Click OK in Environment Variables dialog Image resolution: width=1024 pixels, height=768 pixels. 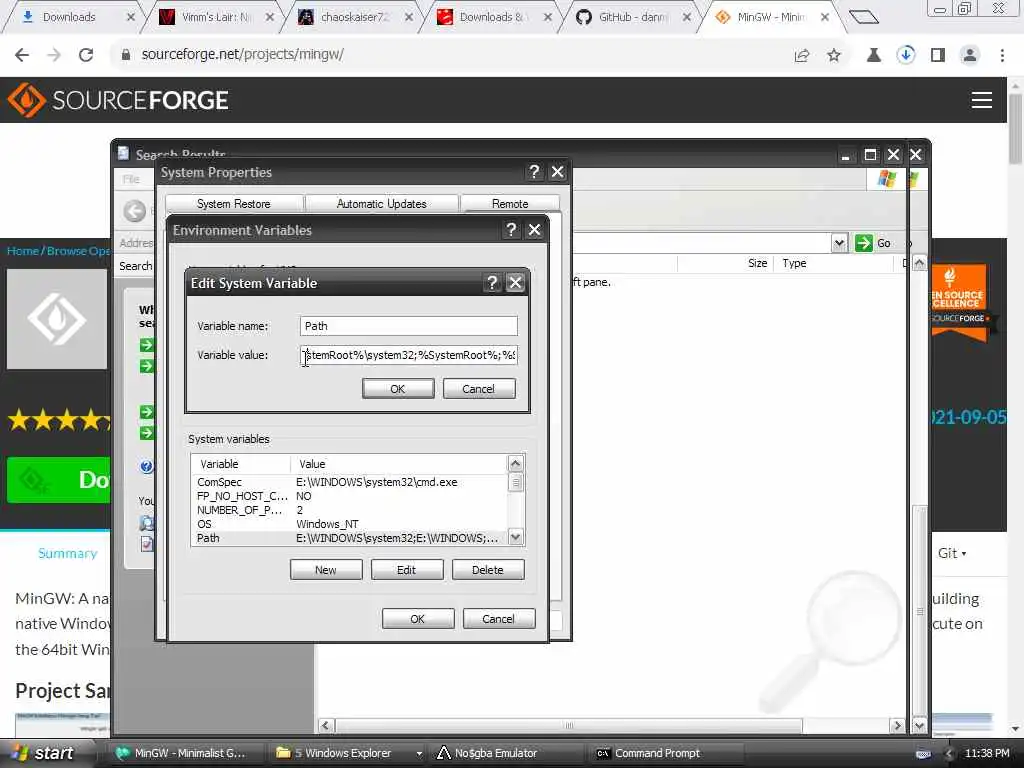[418, 618]
